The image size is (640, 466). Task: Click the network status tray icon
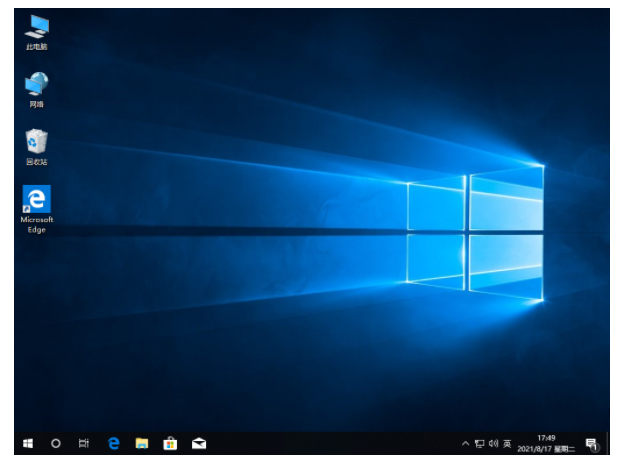point(480,444)
